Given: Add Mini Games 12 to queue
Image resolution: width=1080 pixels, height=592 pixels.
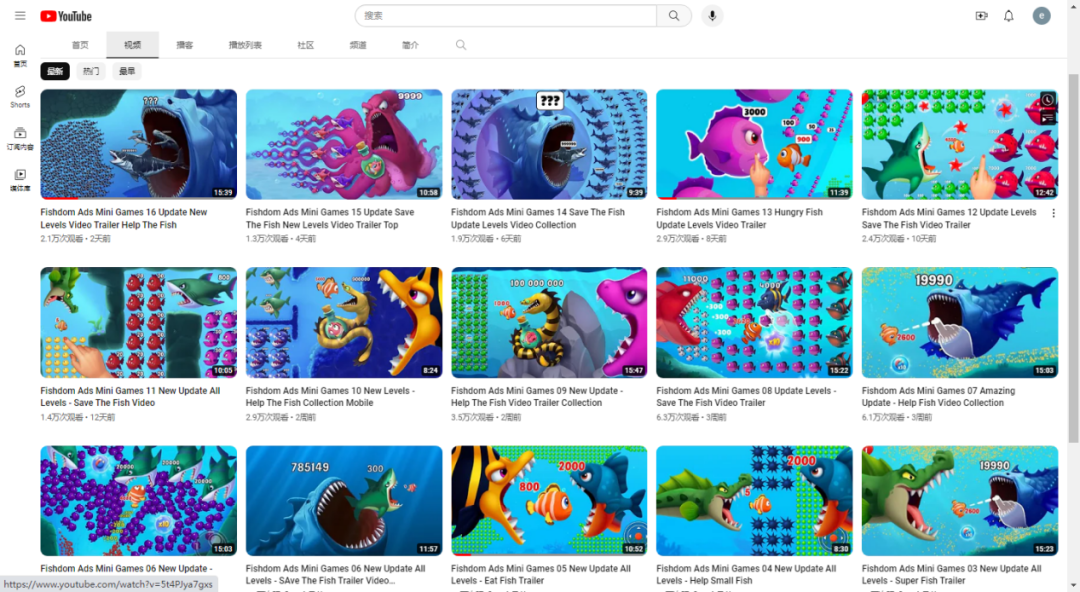Looking at the screenshot, I should (x=1047, y=118).
